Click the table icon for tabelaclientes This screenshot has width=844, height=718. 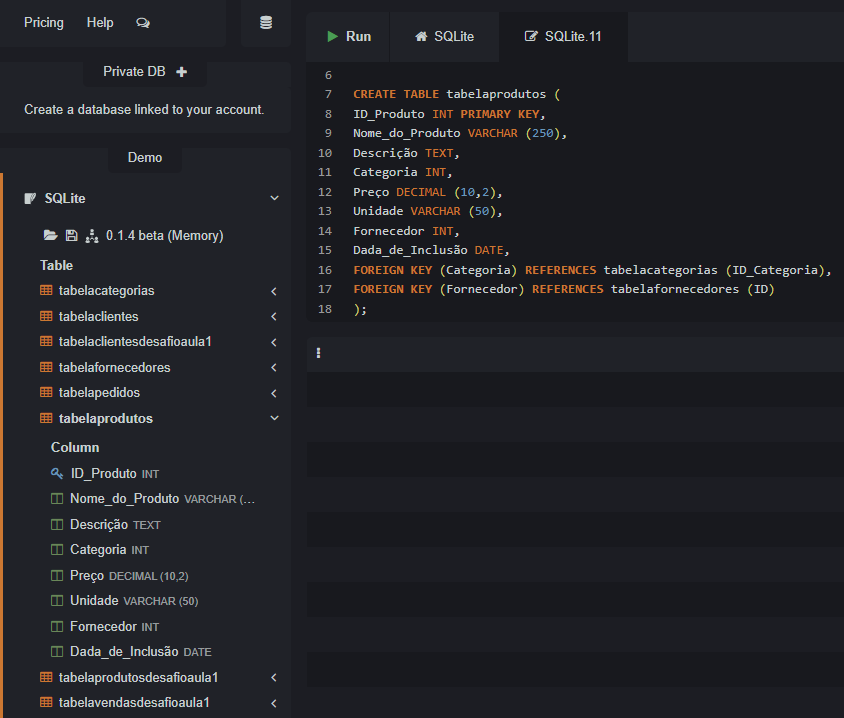(46, 316)
